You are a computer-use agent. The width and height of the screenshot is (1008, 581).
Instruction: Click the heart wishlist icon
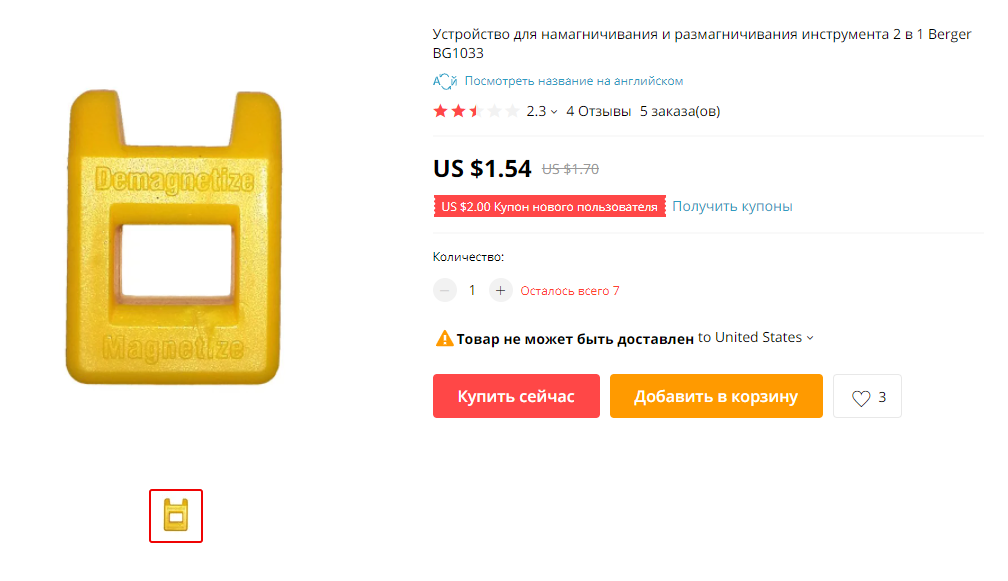[861, 398]
